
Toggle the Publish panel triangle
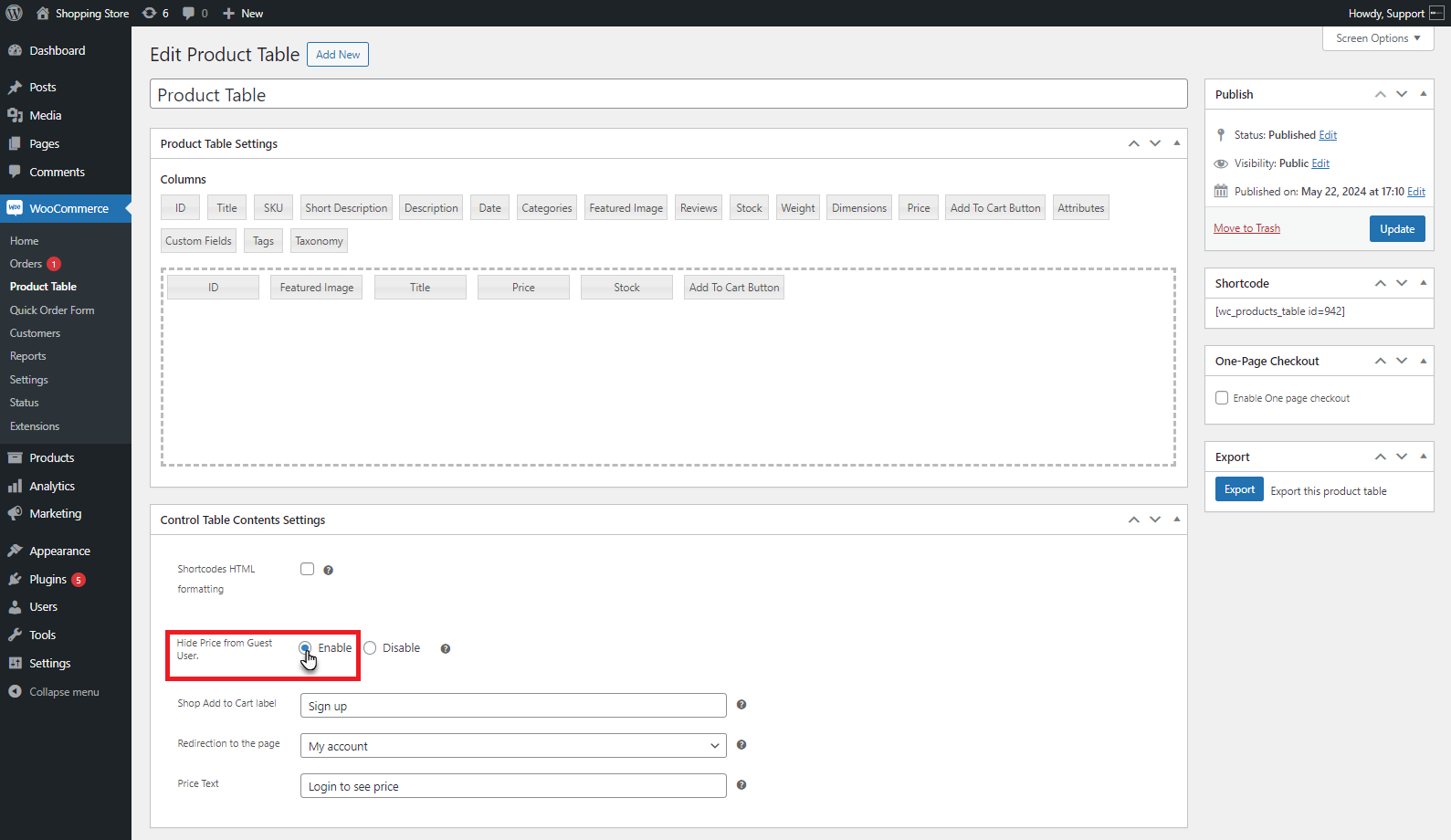tap(1424, 94)
